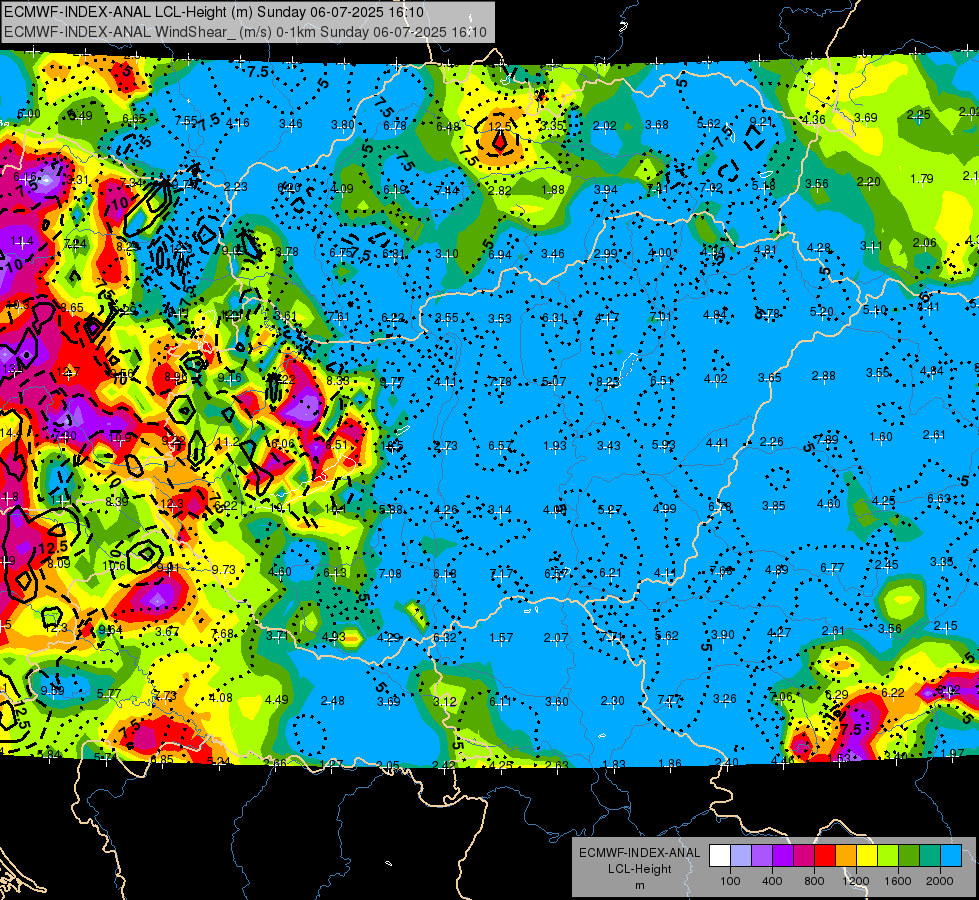Image resolution: width=979 pixels, height=900 pixels.
Task: Click the 1600 label on the legend scale
Action: pyautogui.click(x=897, y=881)
